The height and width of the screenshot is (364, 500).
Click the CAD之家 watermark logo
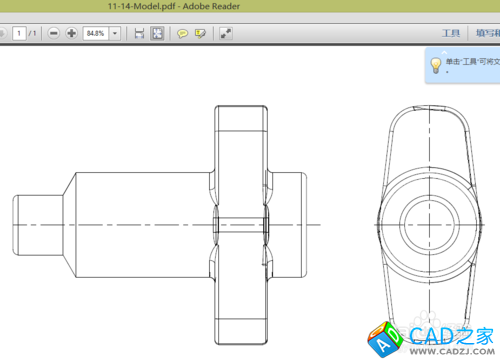(432, 339)
